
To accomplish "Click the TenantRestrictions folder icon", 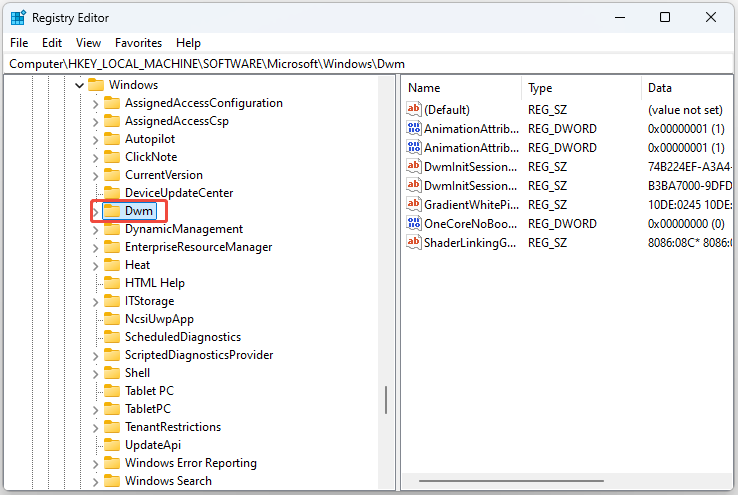I will [112, 426].
